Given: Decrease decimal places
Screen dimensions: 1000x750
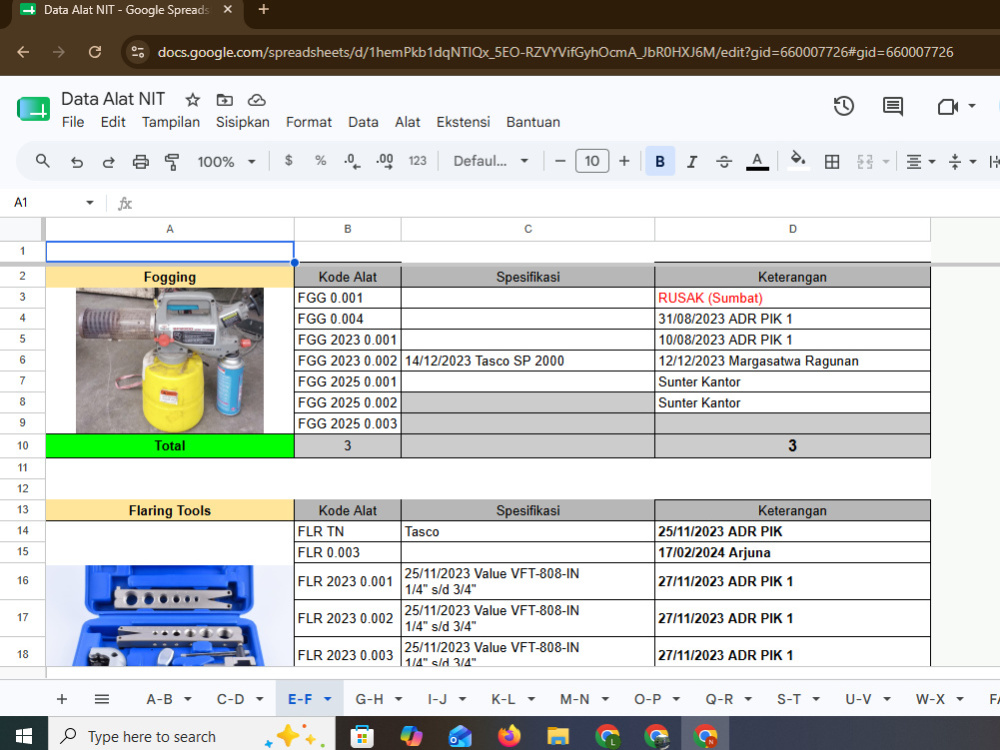Looking at the screenshot, I should point(352,161).
